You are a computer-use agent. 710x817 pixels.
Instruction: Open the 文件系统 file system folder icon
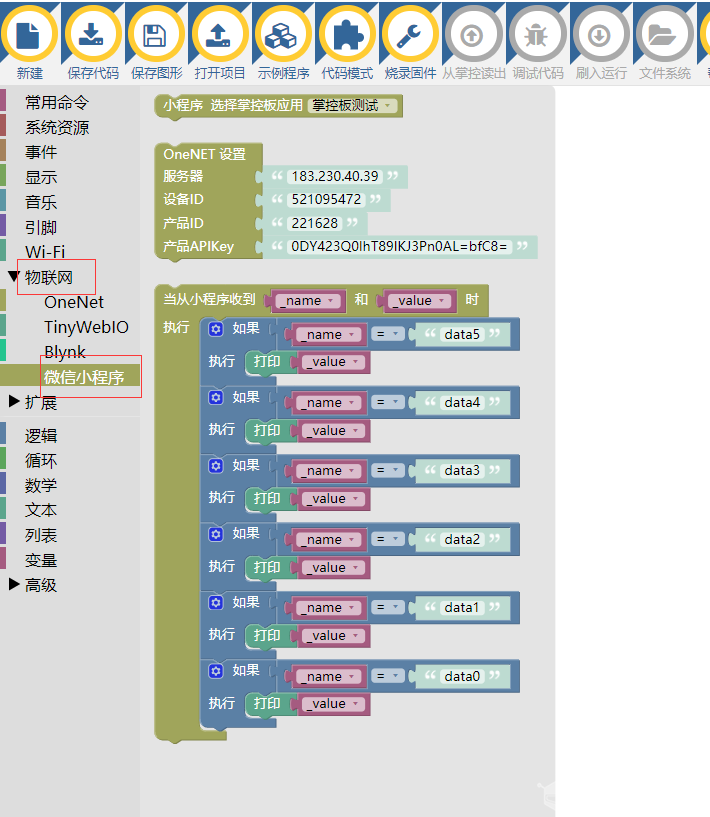point(665,35)
